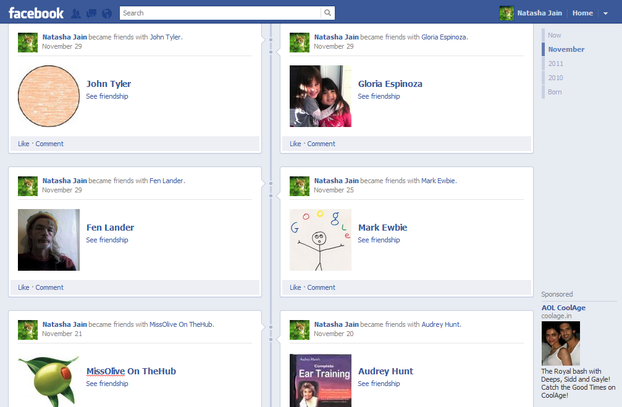Viewport: 622px width, 407px height.
Task: See friendship with John Tyler
Action: [x=107, y=96]
